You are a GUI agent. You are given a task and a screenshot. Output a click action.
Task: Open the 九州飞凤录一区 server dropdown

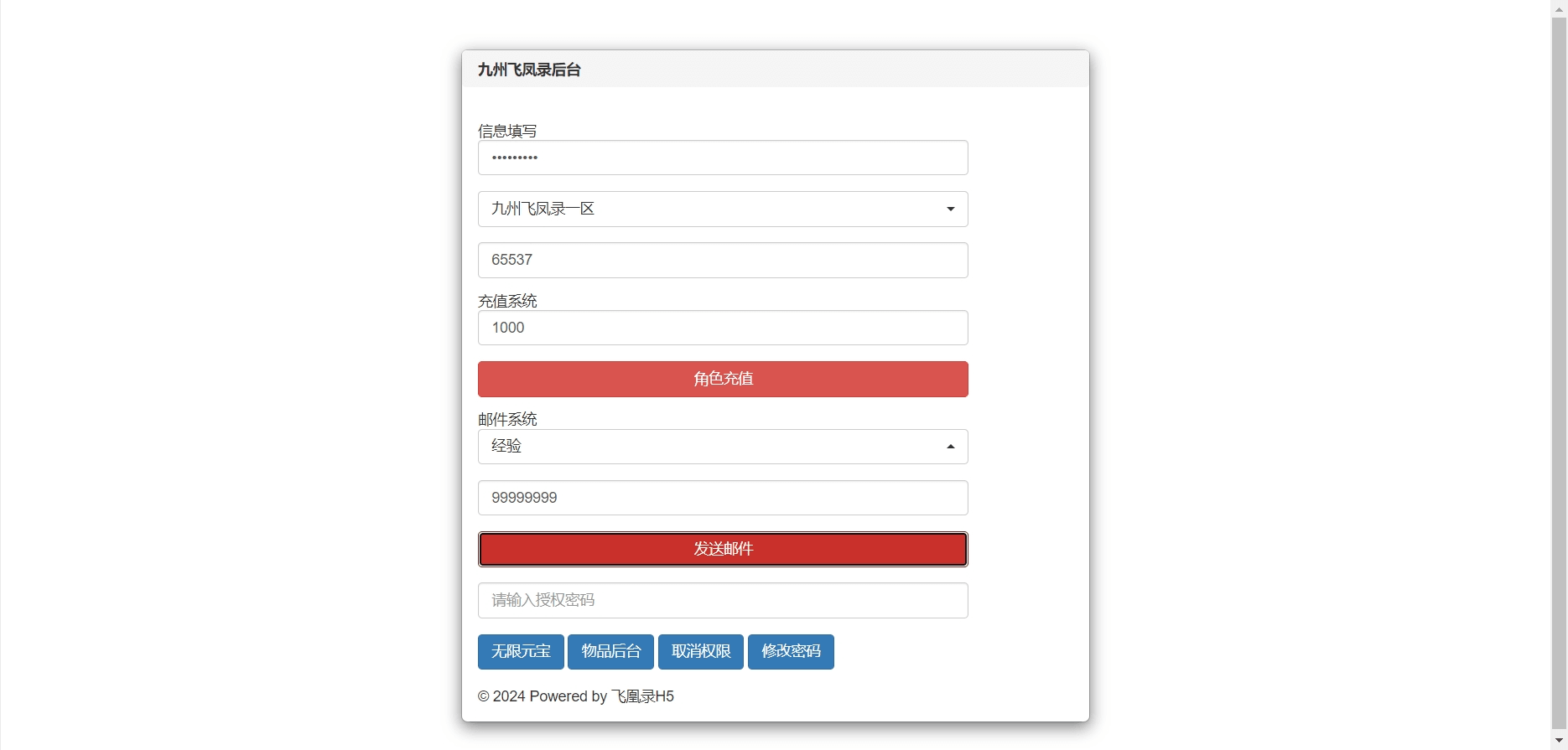coord(722,209)
